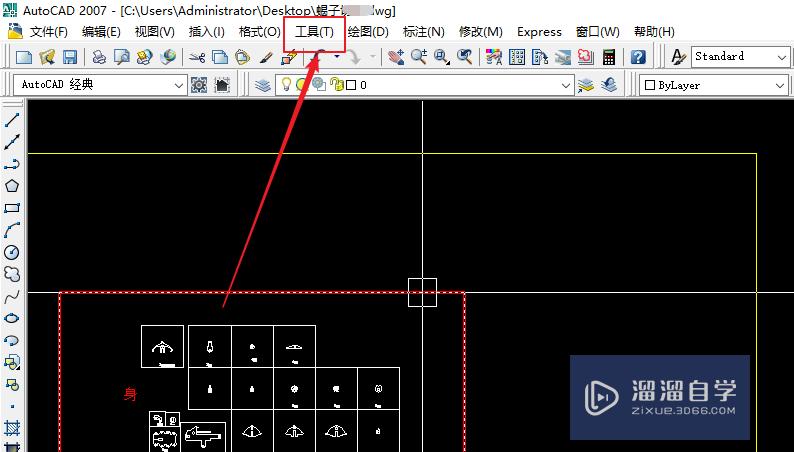Screen dimensions: 794x452
Task: Open the ByLayer color dropdown
Action: pos(780,86)
